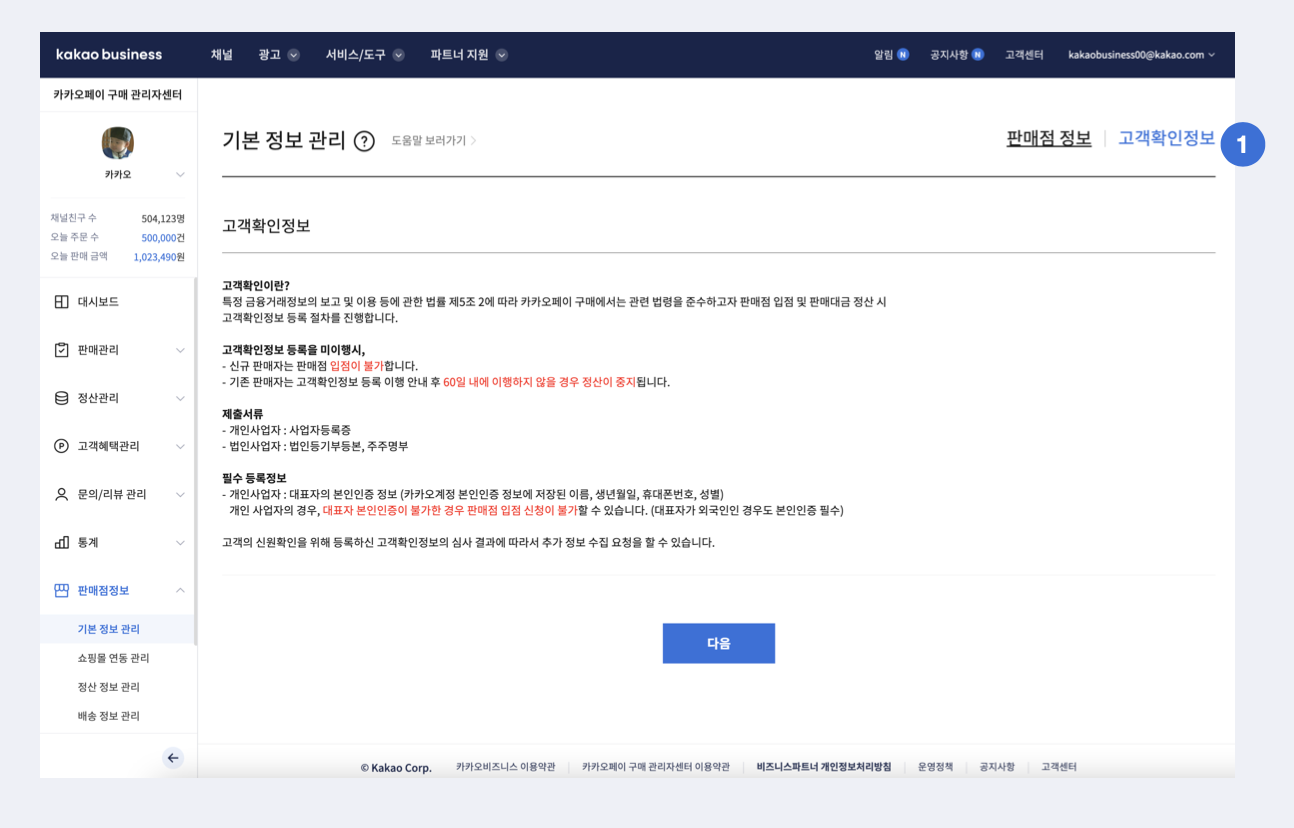Image resolution: width=1294 pixels, height=828 pixels.
Task: Collapse sidebar with the left arrow button
Action: (173, 758)
